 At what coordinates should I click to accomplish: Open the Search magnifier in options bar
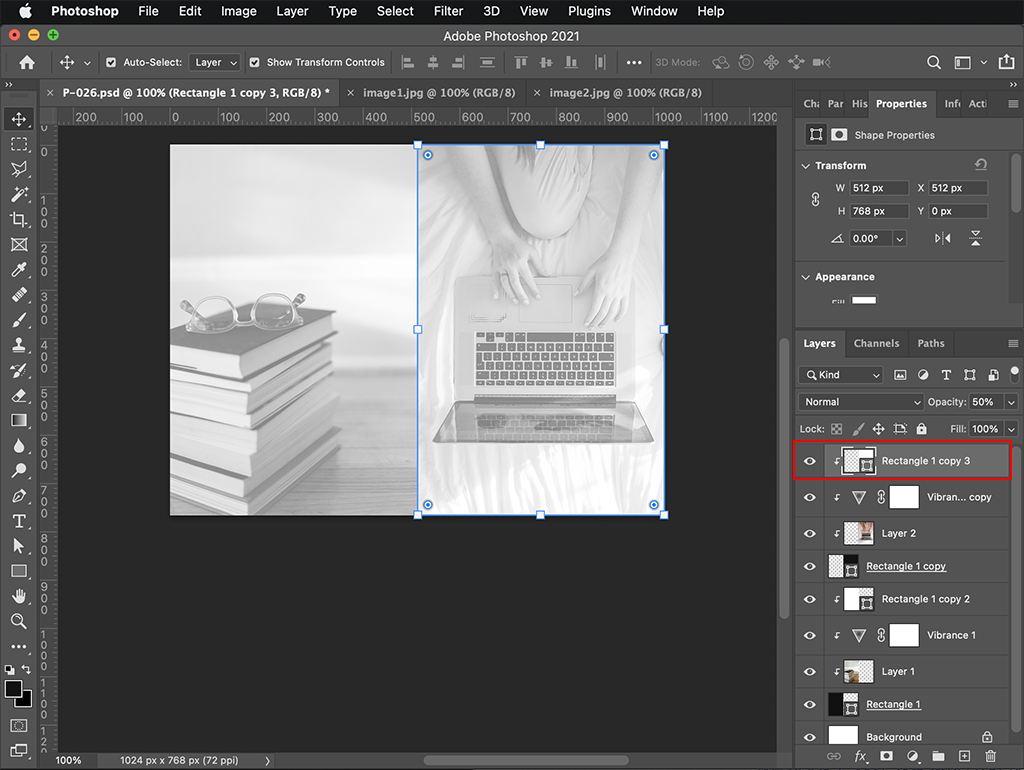pos(934,62)
